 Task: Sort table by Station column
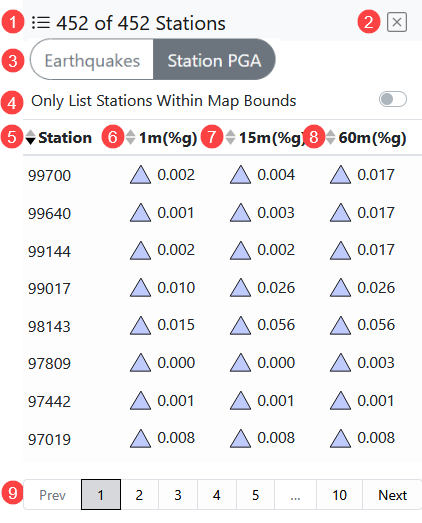coord(59,137)
